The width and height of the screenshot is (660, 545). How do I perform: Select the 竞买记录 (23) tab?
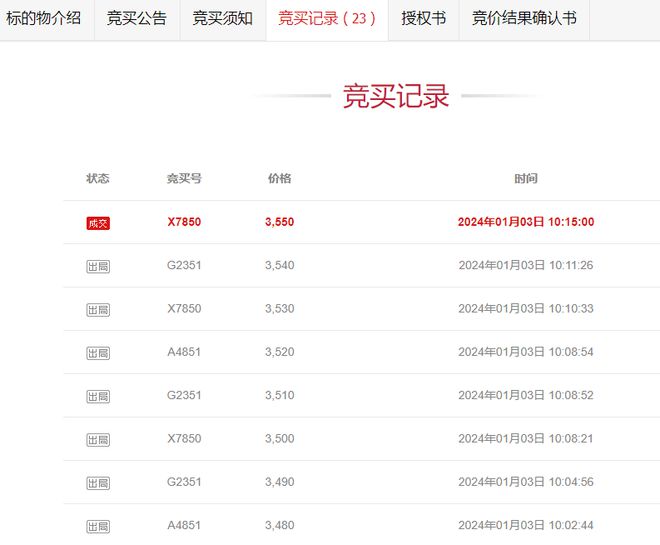327,19
